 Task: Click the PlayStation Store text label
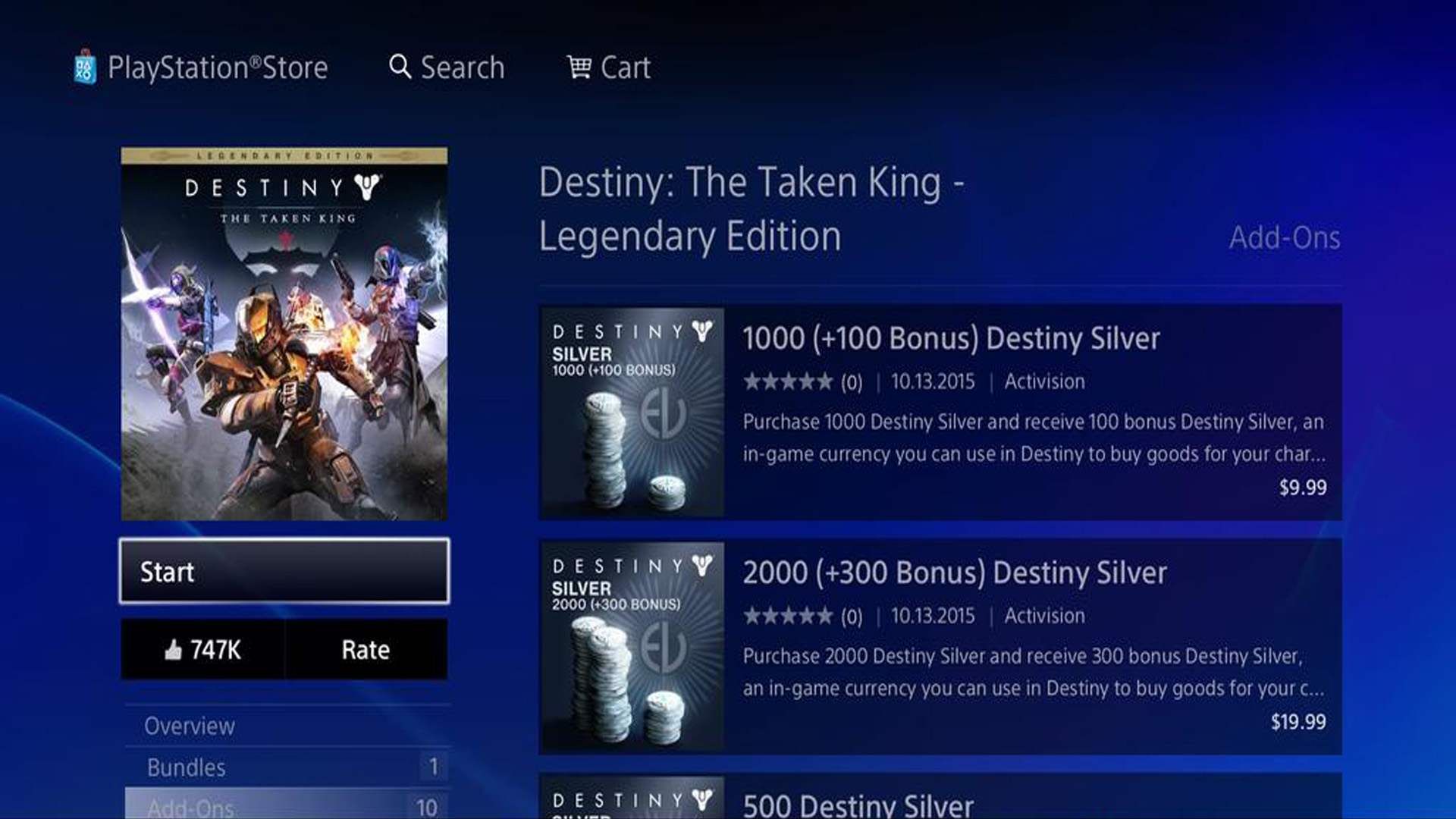click(x=218, y=67)
